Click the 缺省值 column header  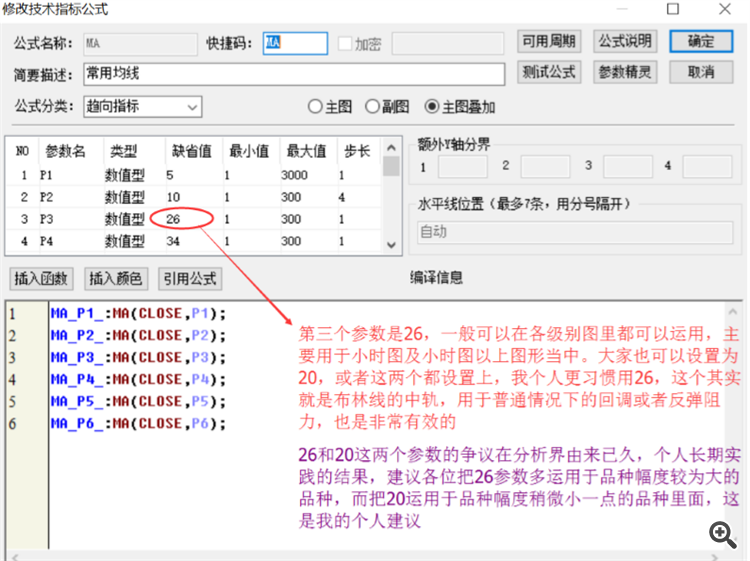[192, 152]
